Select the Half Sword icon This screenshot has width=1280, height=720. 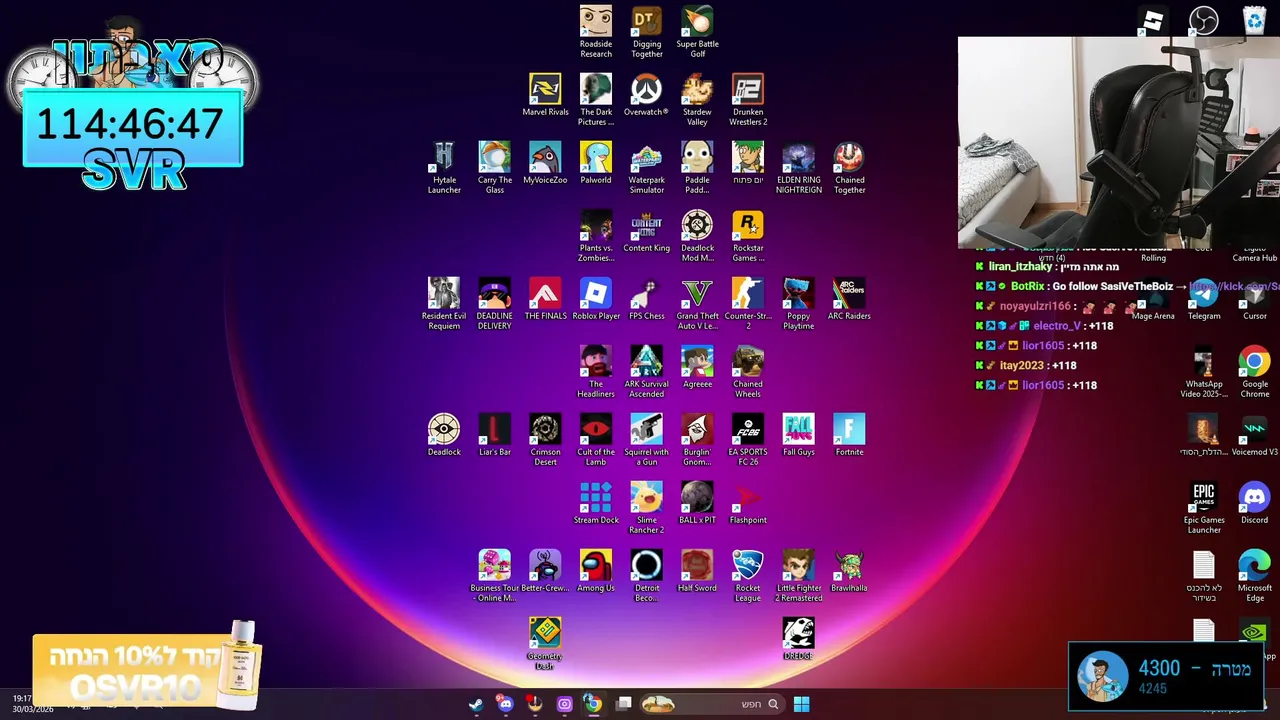pos(697,571)
